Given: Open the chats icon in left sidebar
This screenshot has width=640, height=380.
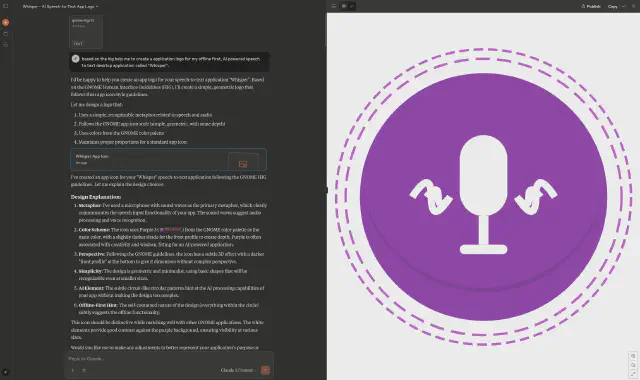Looking at the screenshot, I should click(6, 34).
